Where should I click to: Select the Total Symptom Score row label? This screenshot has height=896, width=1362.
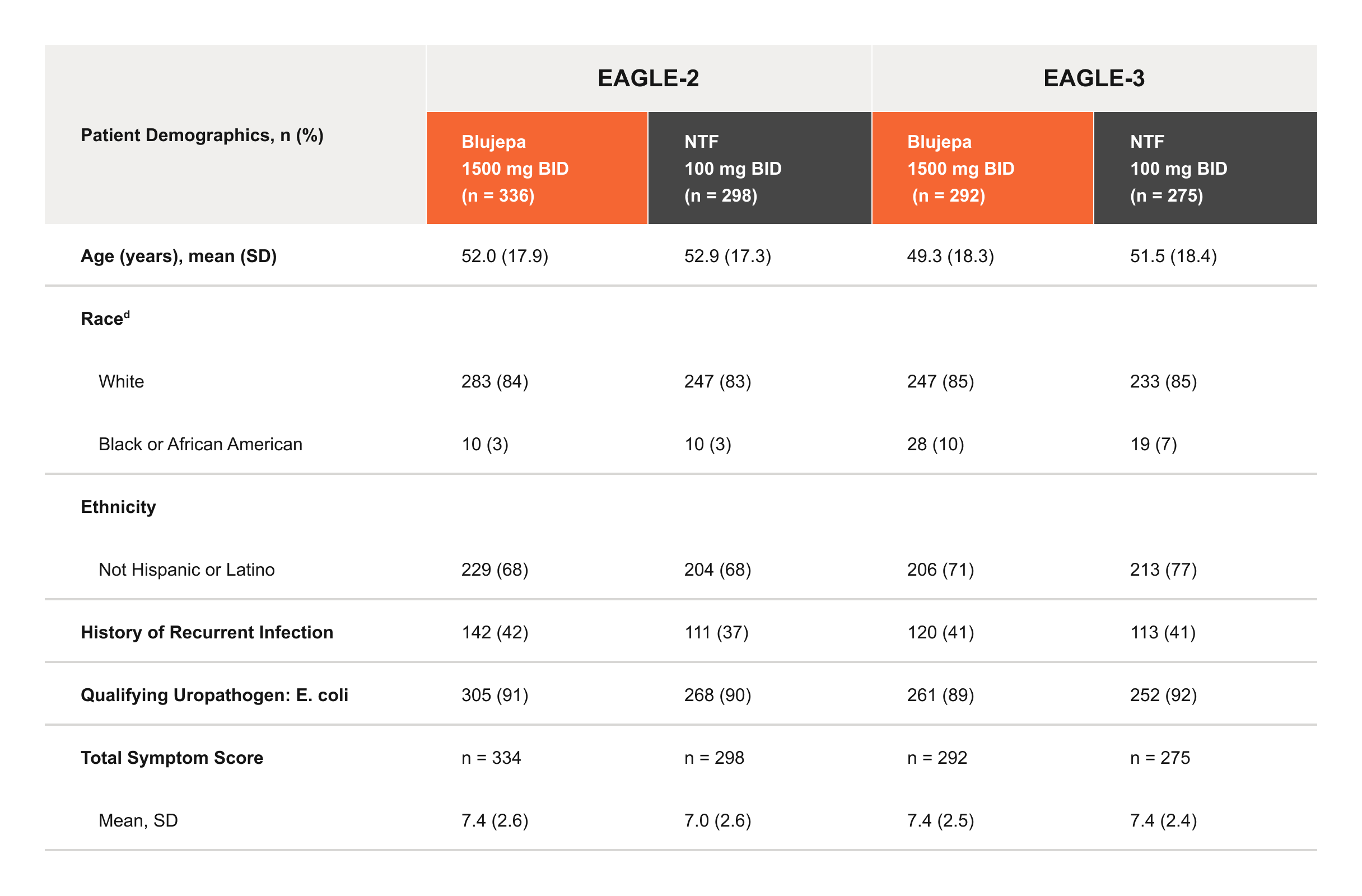172,758
